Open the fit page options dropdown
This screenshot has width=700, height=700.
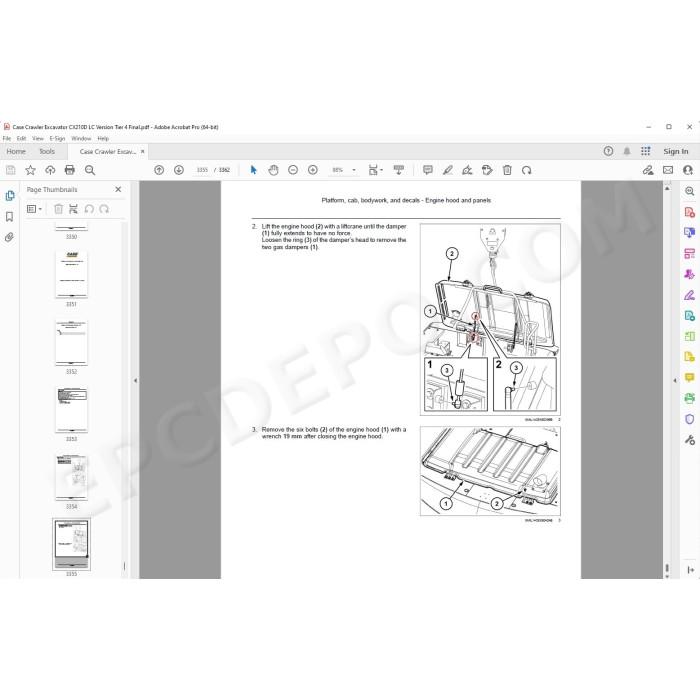375,170
